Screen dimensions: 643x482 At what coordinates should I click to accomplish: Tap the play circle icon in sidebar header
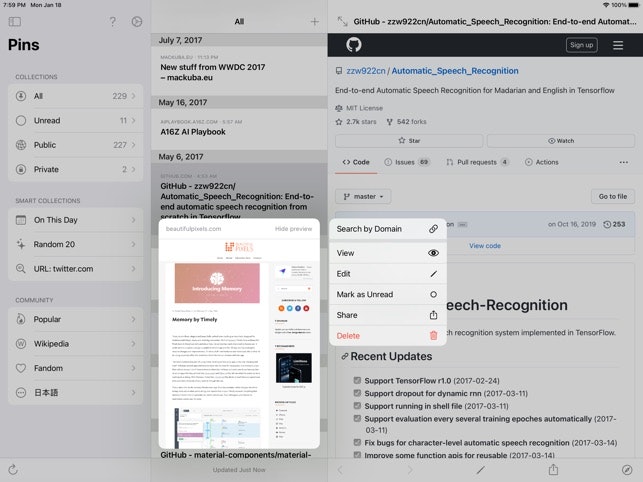pos(137,21)
